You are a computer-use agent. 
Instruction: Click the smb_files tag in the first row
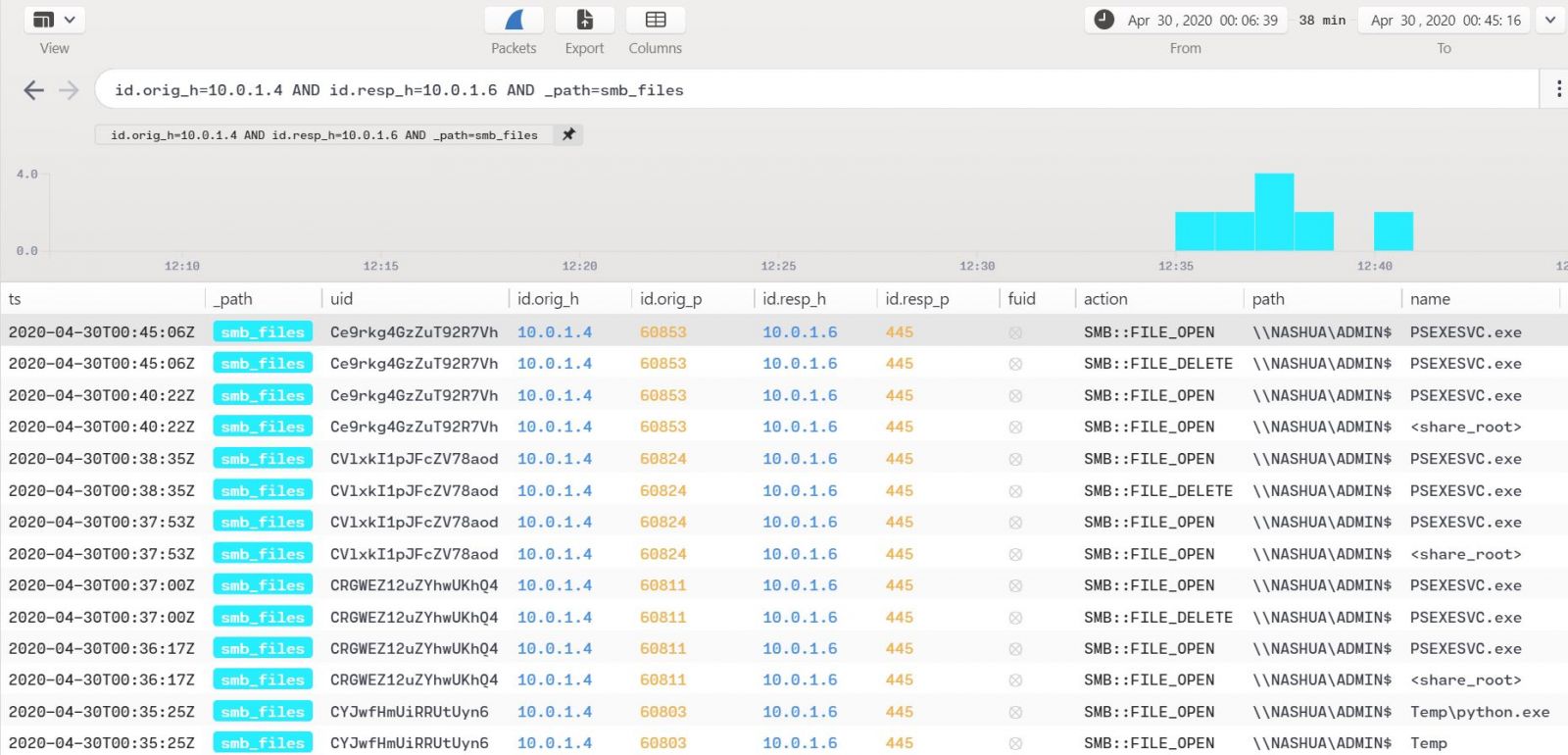(x=263, y=332)
